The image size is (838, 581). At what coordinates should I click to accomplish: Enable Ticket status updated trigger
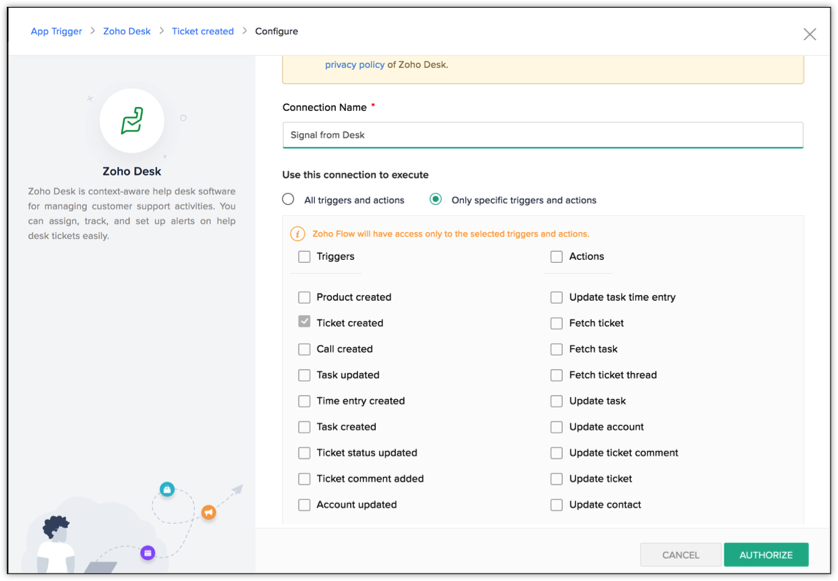click(x=304, y=453)
